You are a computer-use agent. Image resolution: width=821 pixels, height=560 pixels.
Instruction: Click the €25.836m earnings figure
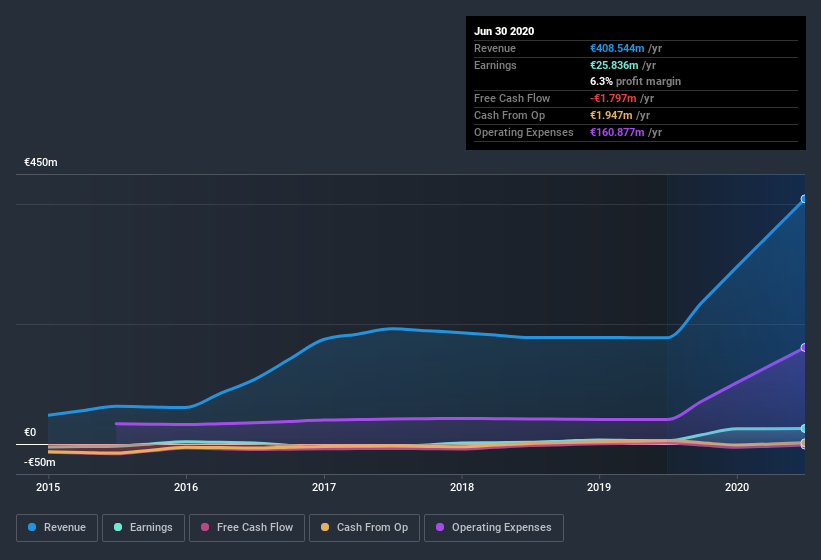[x=613, y=65]
